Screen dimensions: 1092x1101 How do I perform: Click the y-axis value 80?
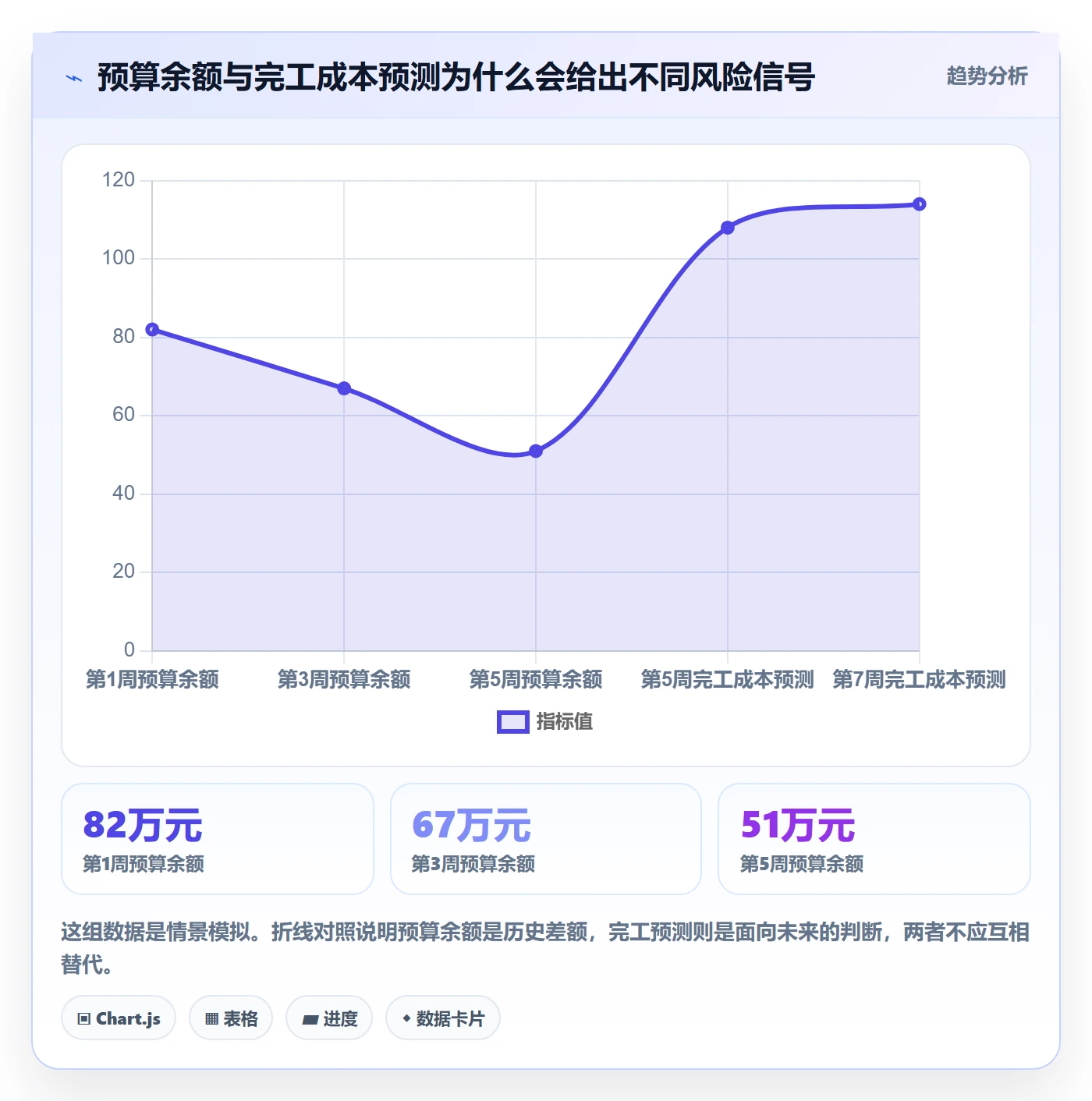(124, 336)
